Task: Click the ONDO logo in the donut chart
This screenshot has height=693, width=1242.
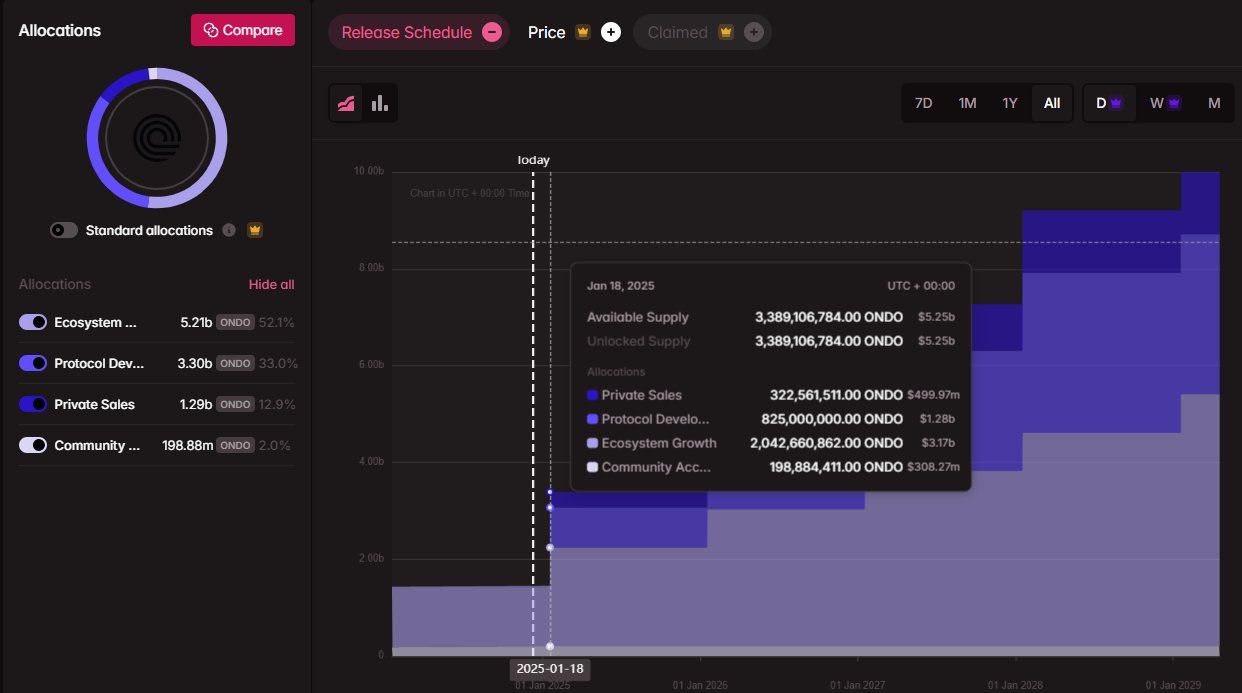Action: (x=157, y=138)
